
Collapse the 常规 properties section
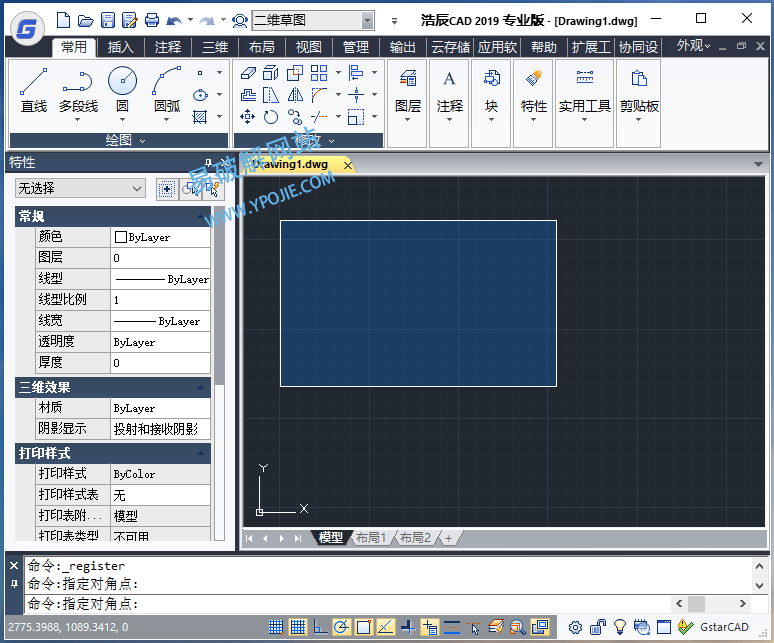tap(201, 216)
